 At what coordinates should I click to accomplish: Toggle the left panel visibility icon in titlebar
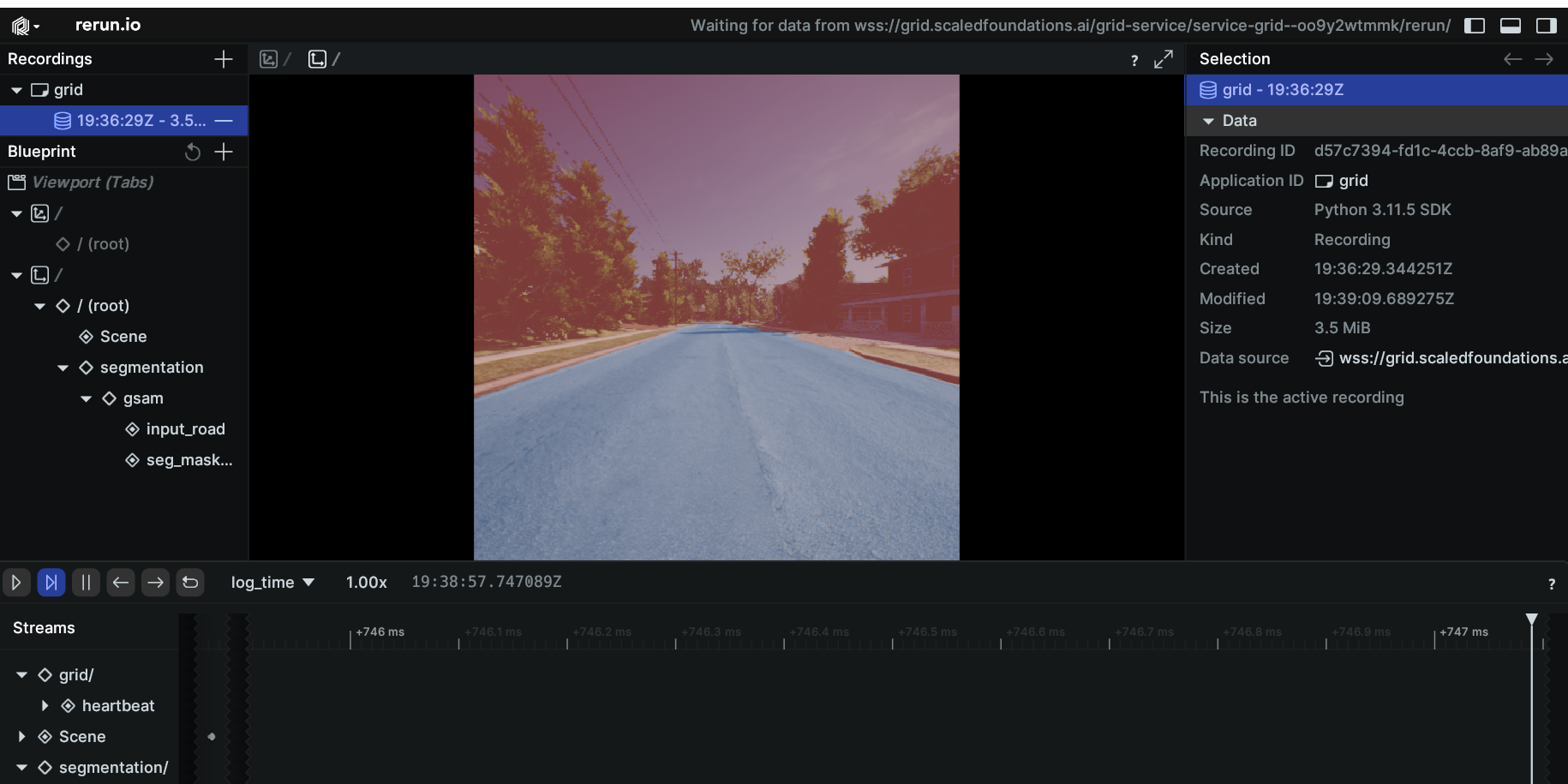coord(1475,25)
